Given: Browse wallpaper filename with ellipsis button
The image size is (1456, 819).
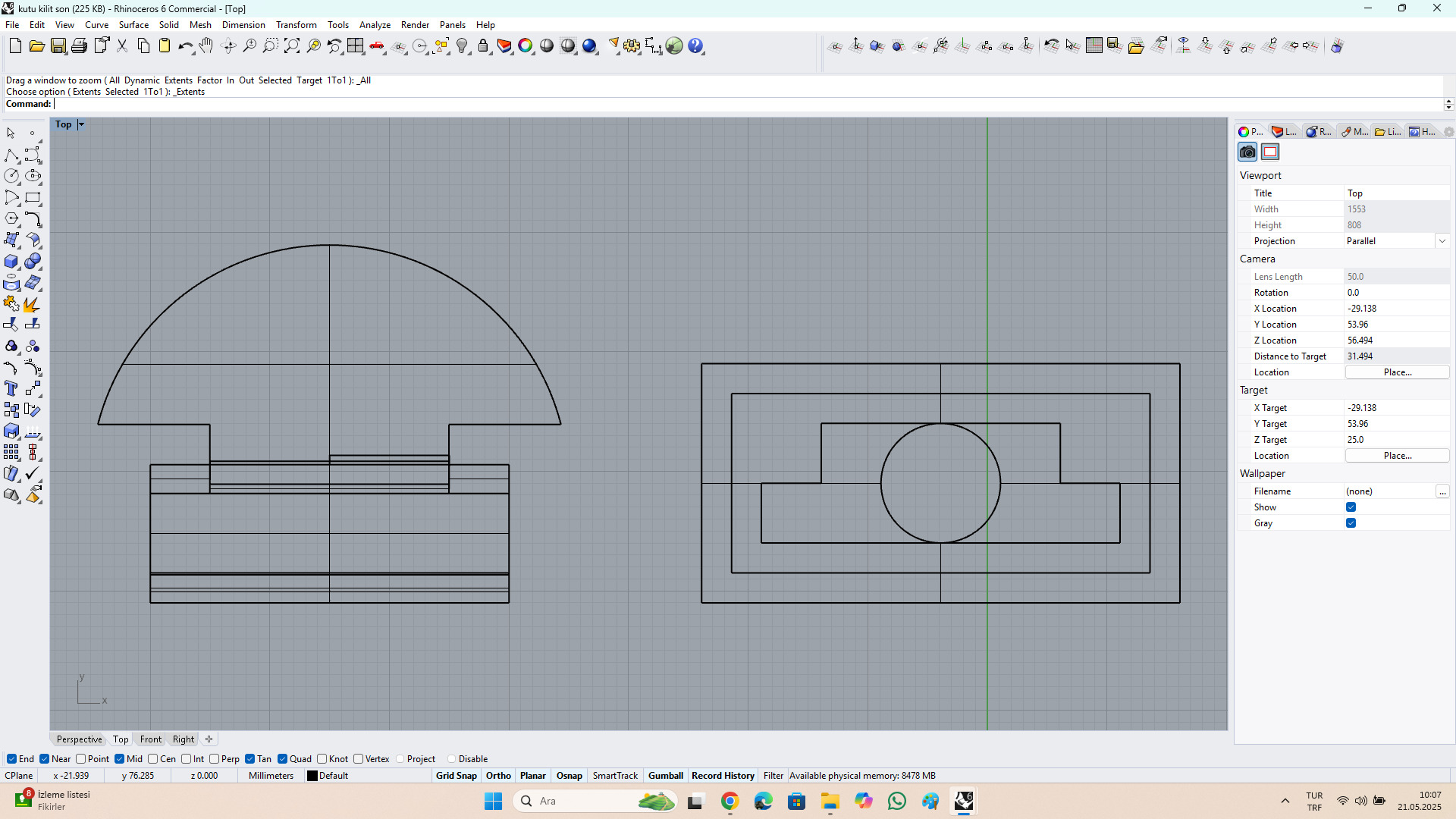Looking at the screenshot, I should point(1442,492).
